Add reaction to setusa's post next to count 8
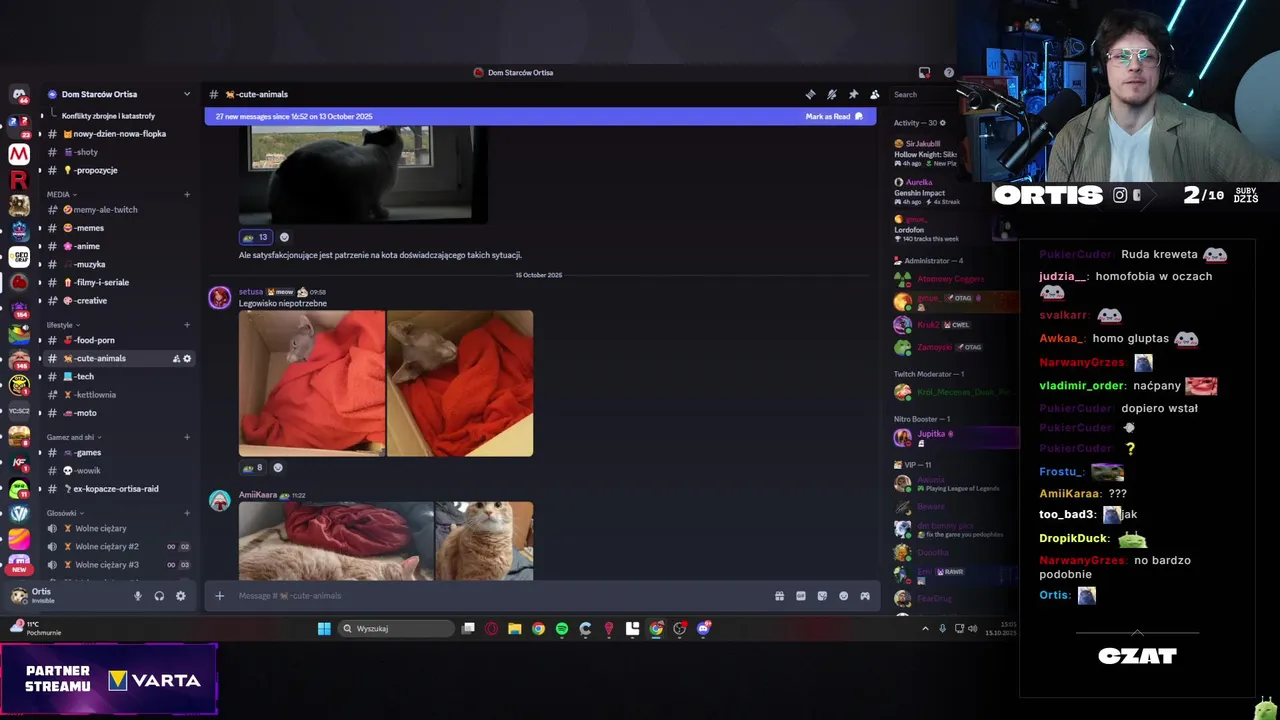This screenshot has height=720, width=1280. [278, 467]
